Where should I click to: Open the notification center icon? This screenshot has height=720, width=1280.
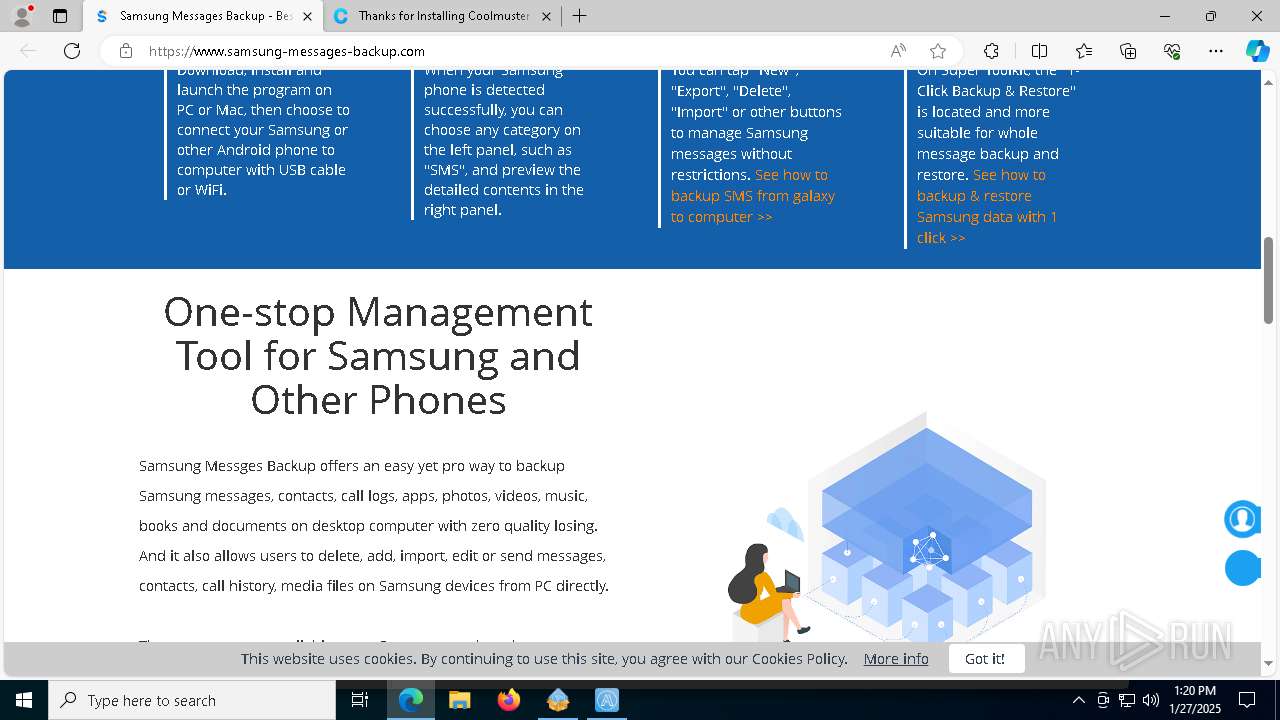(x=1248, y=700)
